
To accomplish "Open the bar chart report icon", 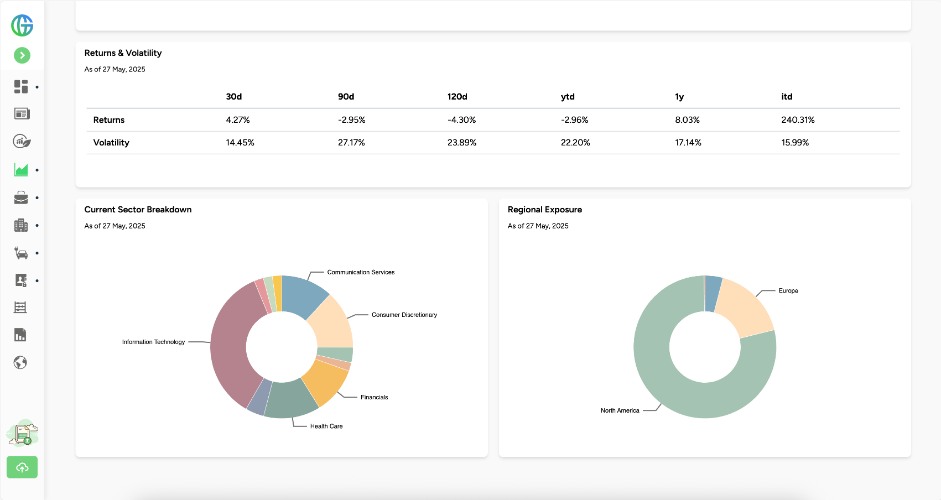I will click(21, 335).
